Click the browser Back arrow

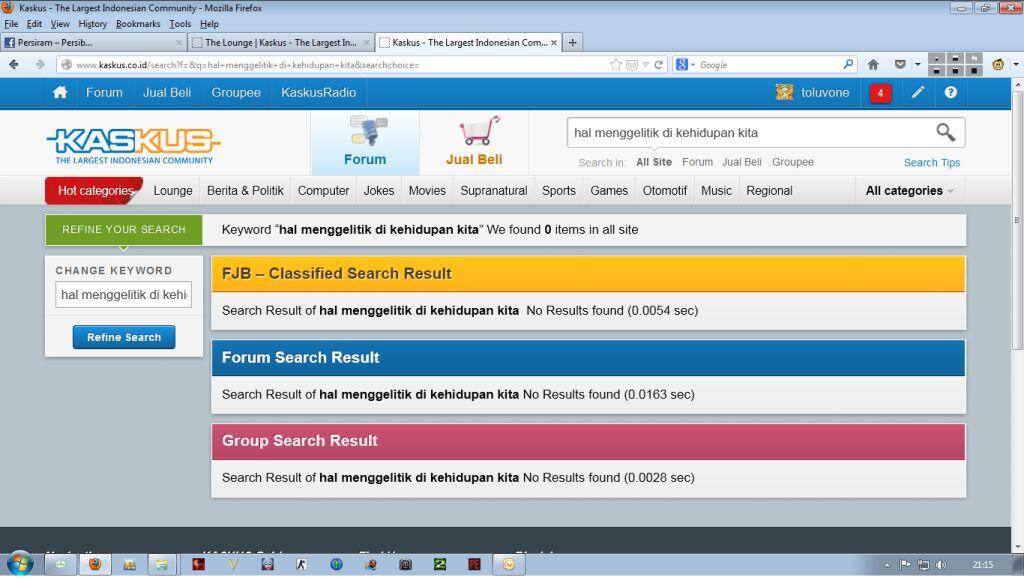14,65
